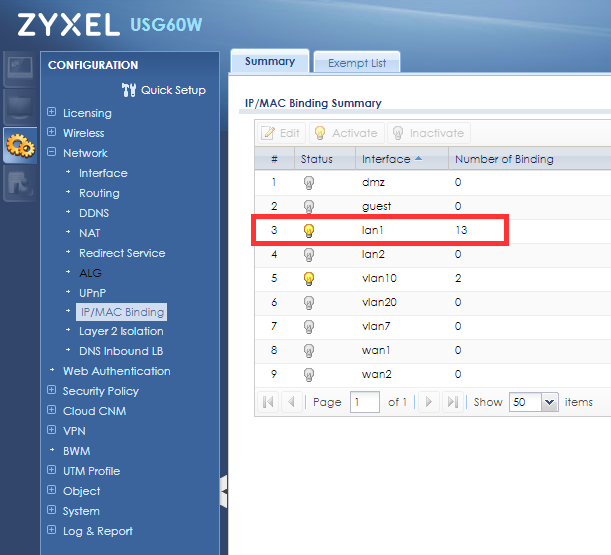Click the grey bulb status for dmz

[x=309, y=183]
